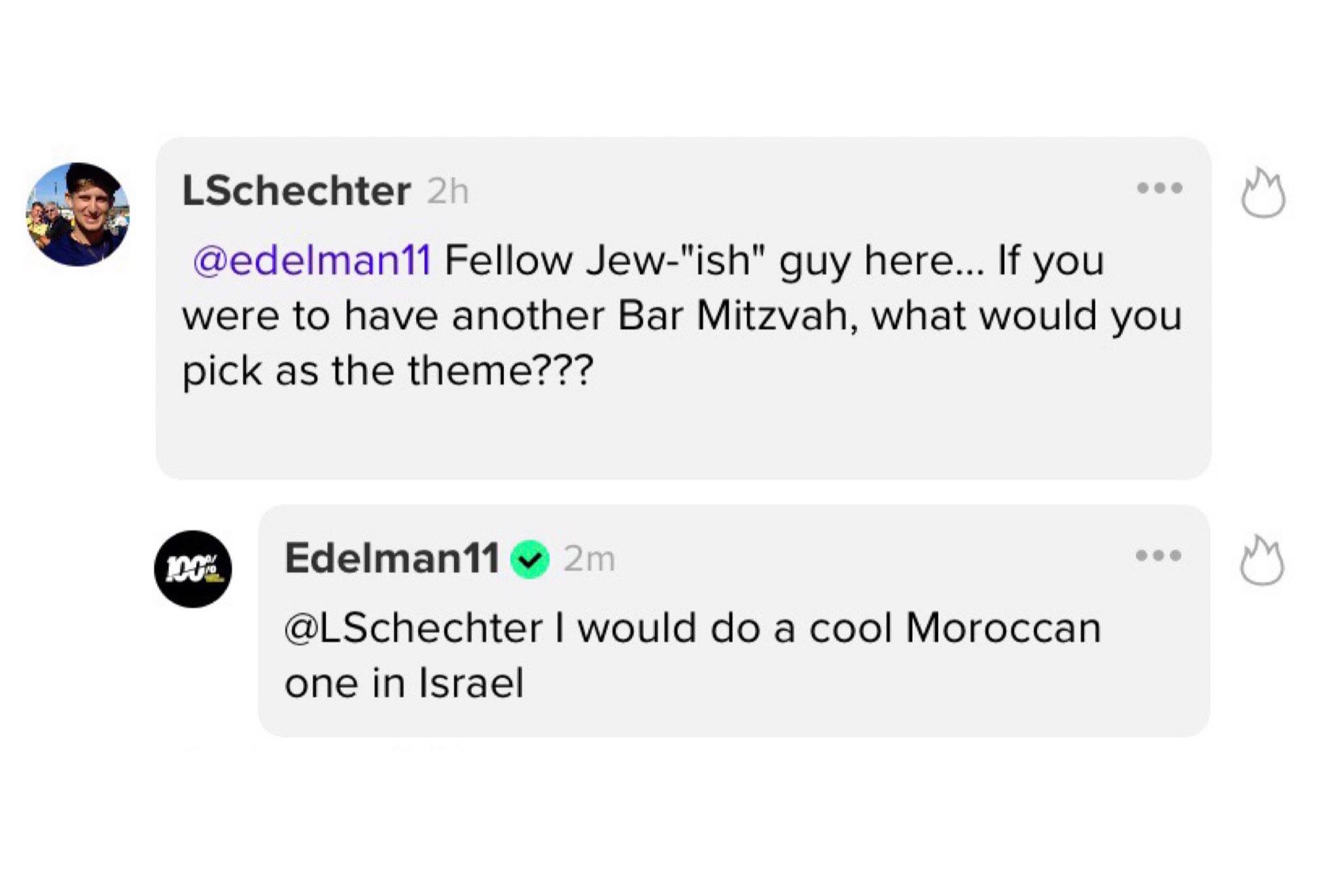This screenshot has height=896, width=1340.
Task: Open three-dot options on Edelman11's reply
Action: (1158, 556)
